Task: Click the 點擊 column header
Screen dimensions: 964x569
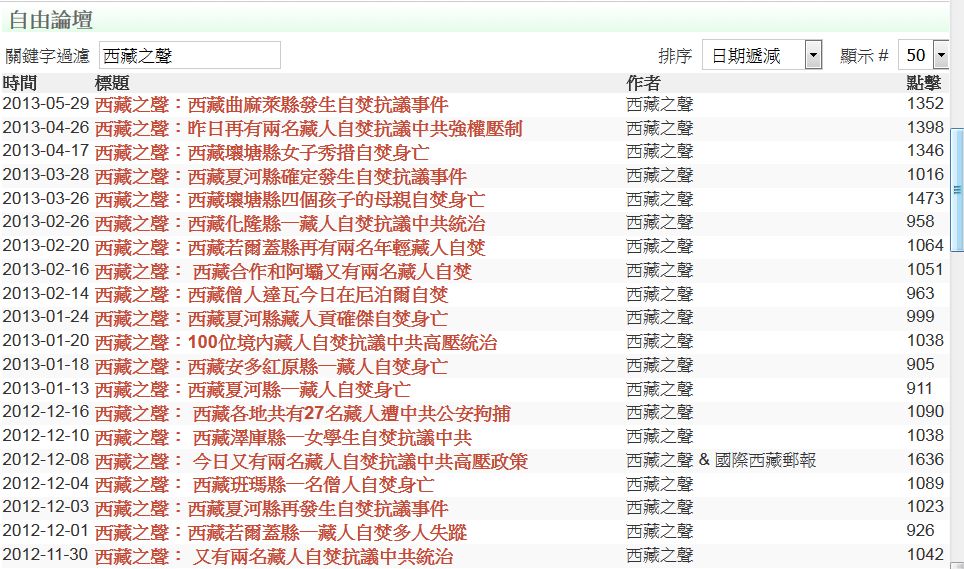Action: tap(924, 83)
